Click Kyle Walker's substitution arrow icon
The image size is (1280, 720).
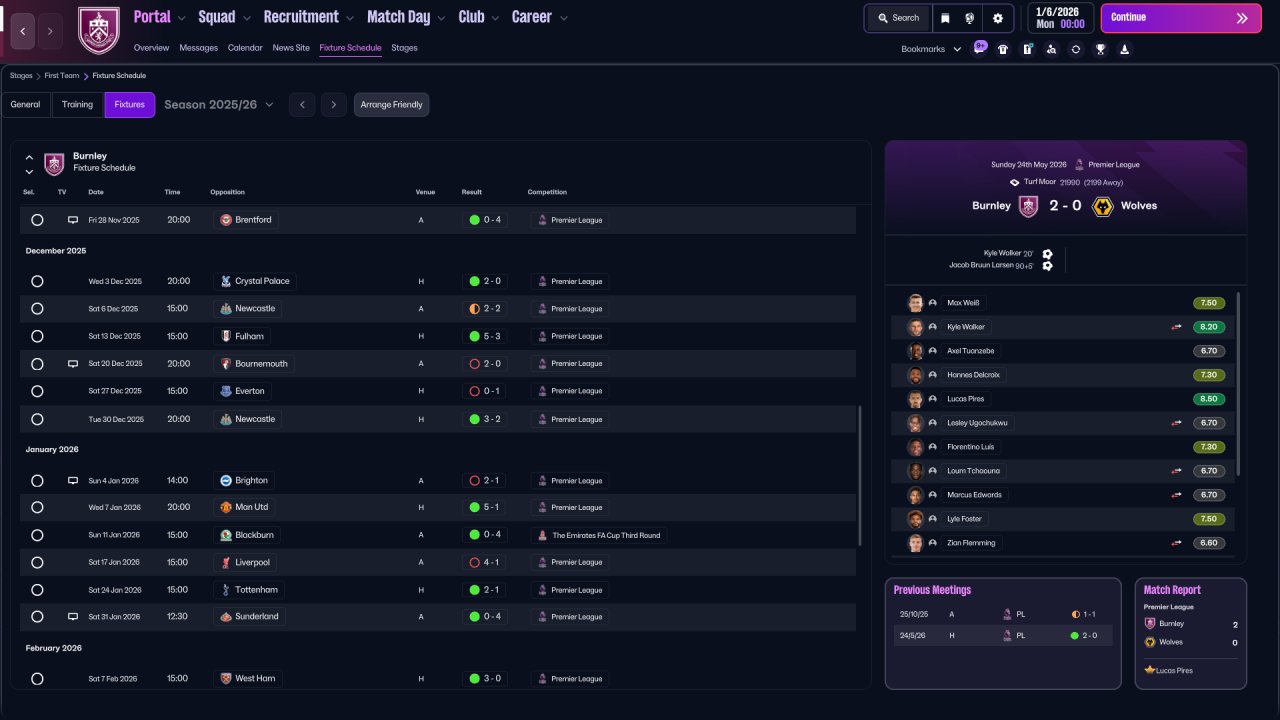coord(1177,327)
